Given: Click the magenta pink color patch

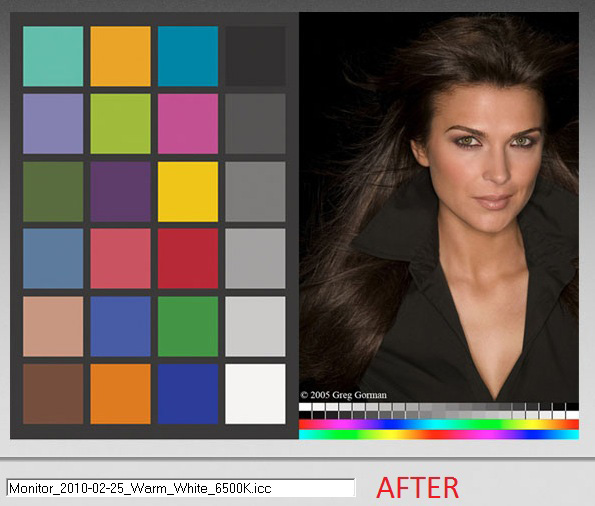Looking at the screenshot, I should tap(188, 124).
